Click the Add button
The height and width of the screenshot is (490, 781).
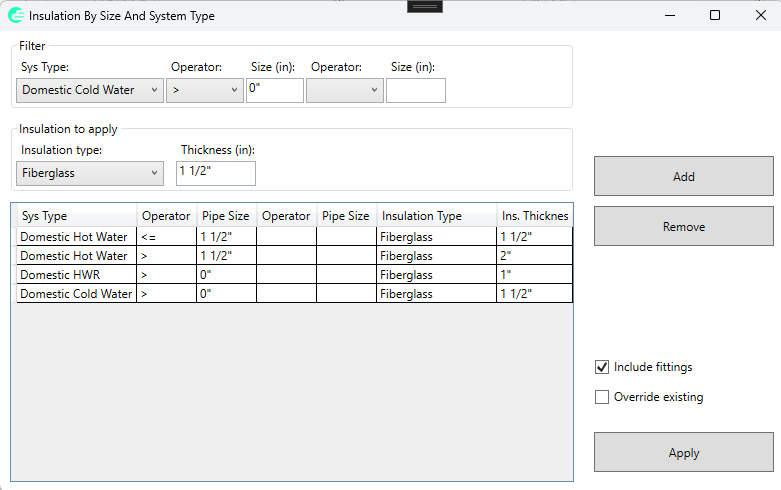[683, 176]
